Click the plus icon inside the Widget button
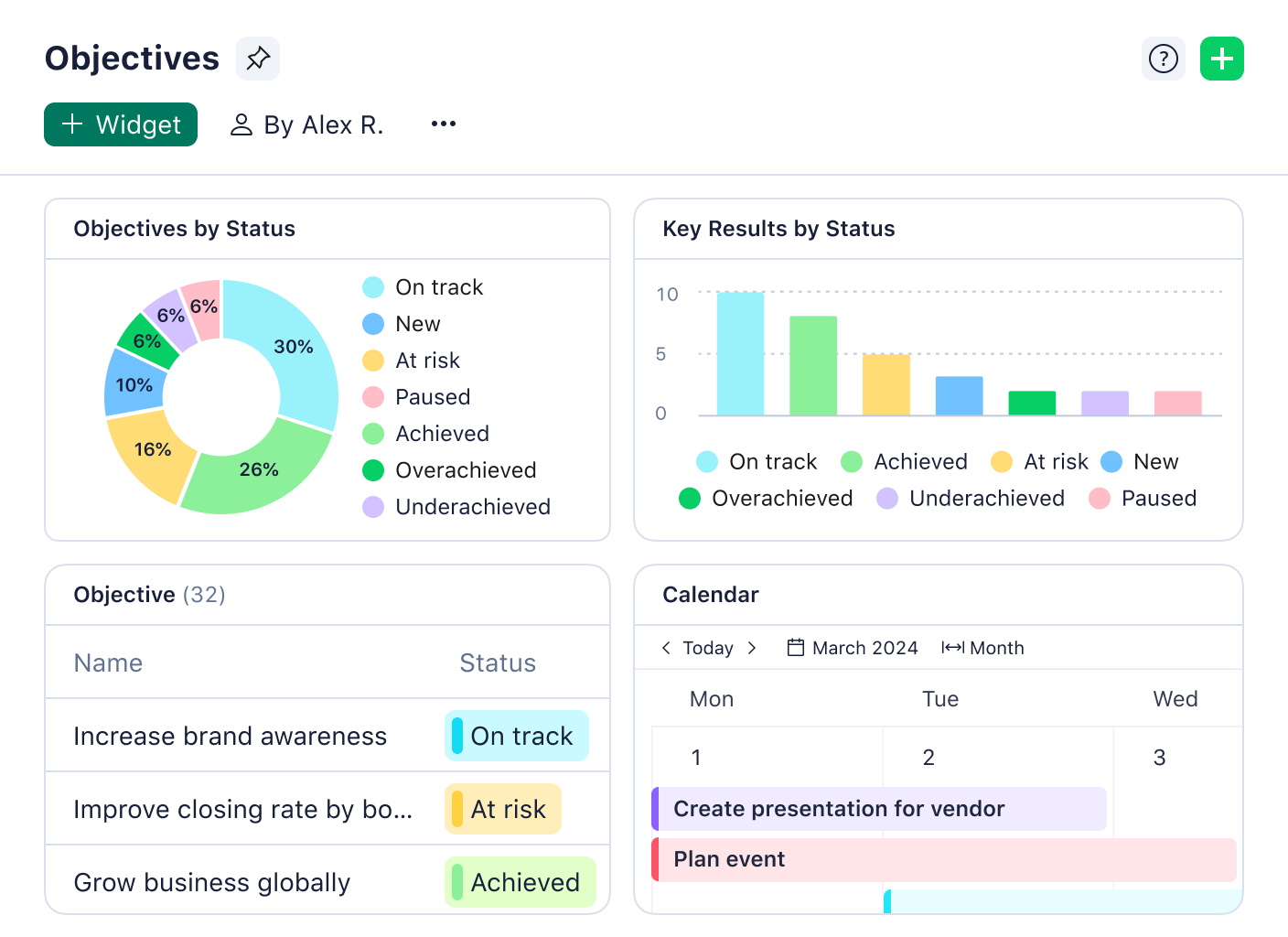The image size is (1288, 937). 72,124
